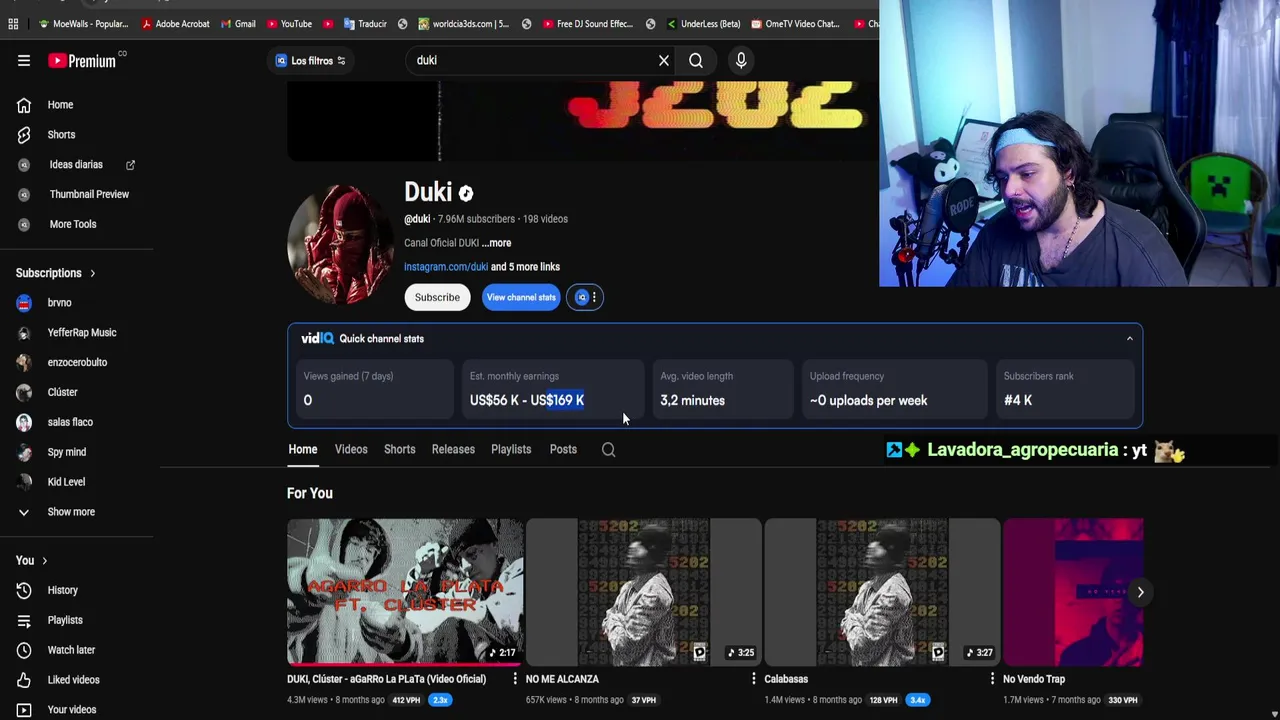Select Home channel tab
This screenshot has height=720, width=1280.
click(x=303, y=449)
